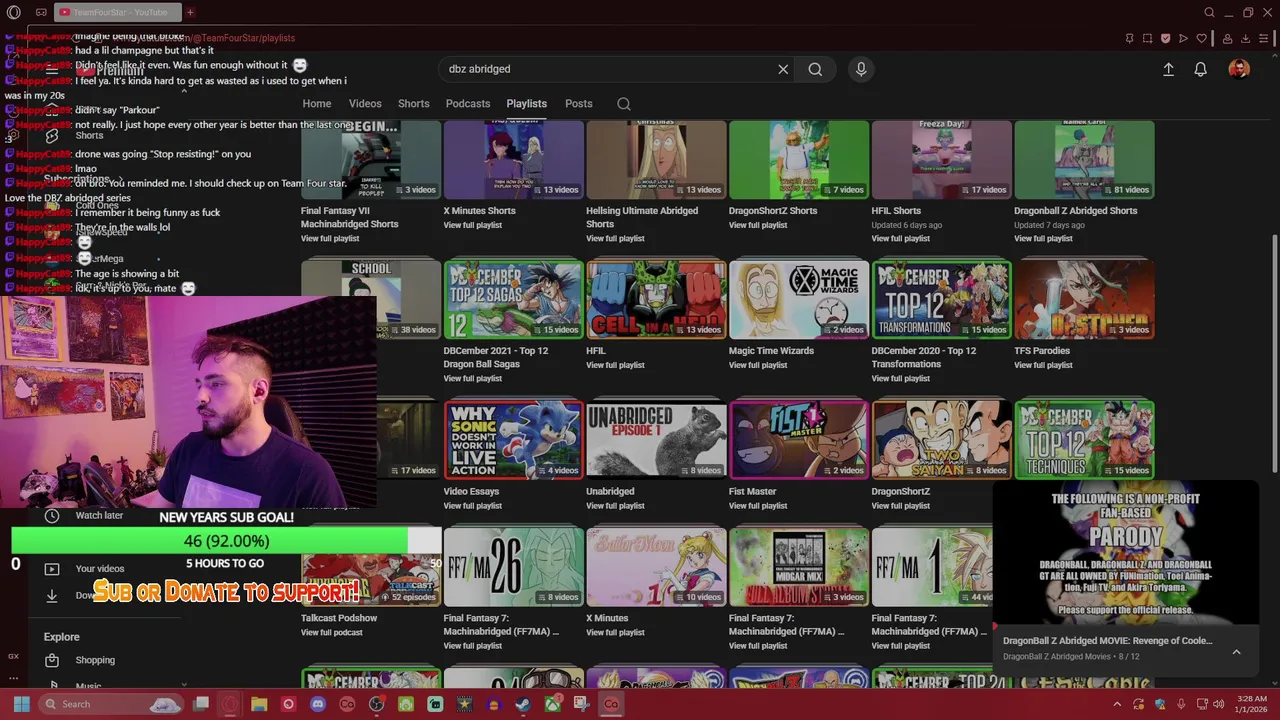Viewport: 1280px width, 720px height.
Task: Open YouTube notifications bell
Action: [1200, 69]
